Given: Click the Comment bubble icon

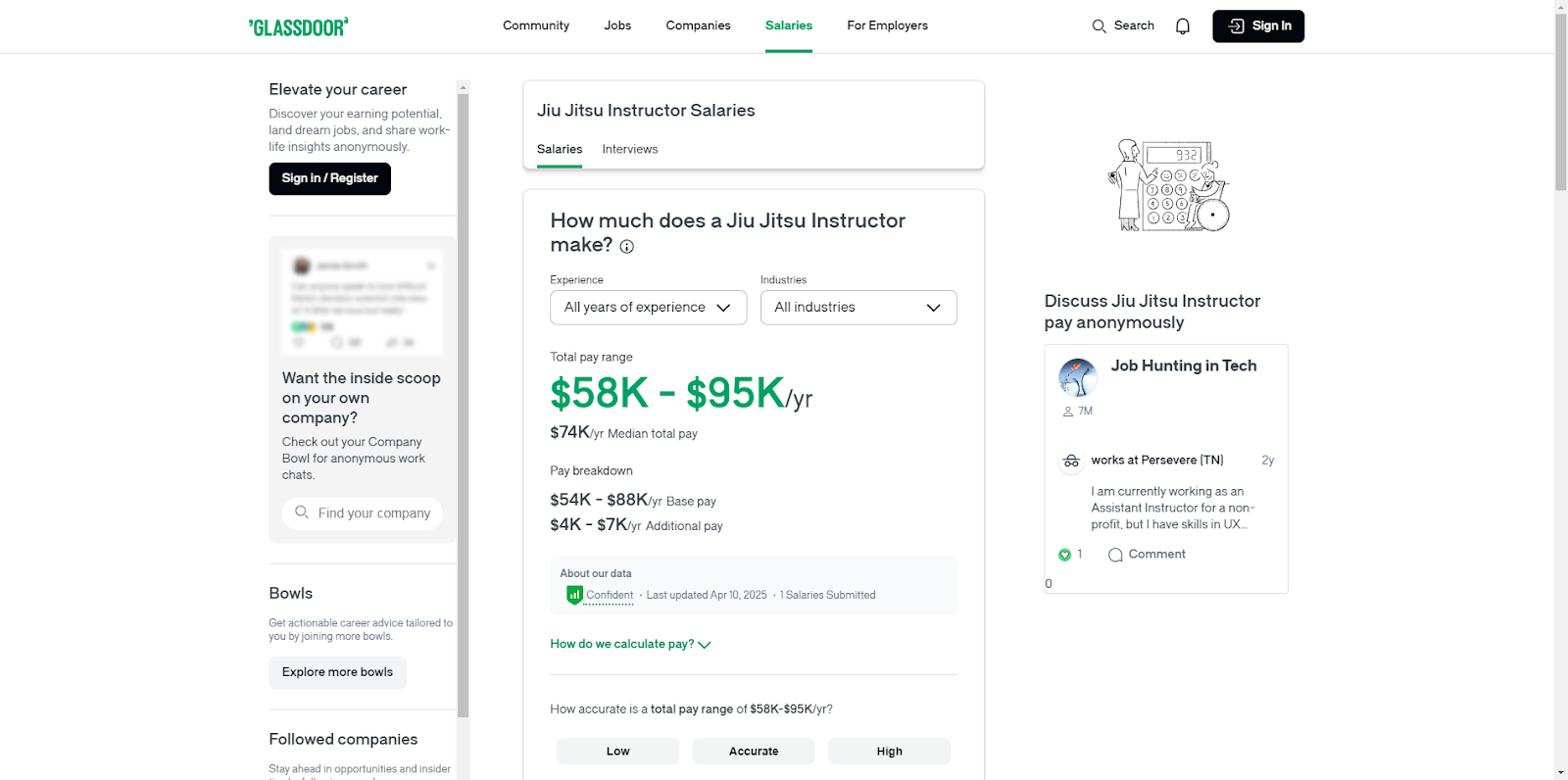Looking at the screenshot, I should [x=1115, y=555].
